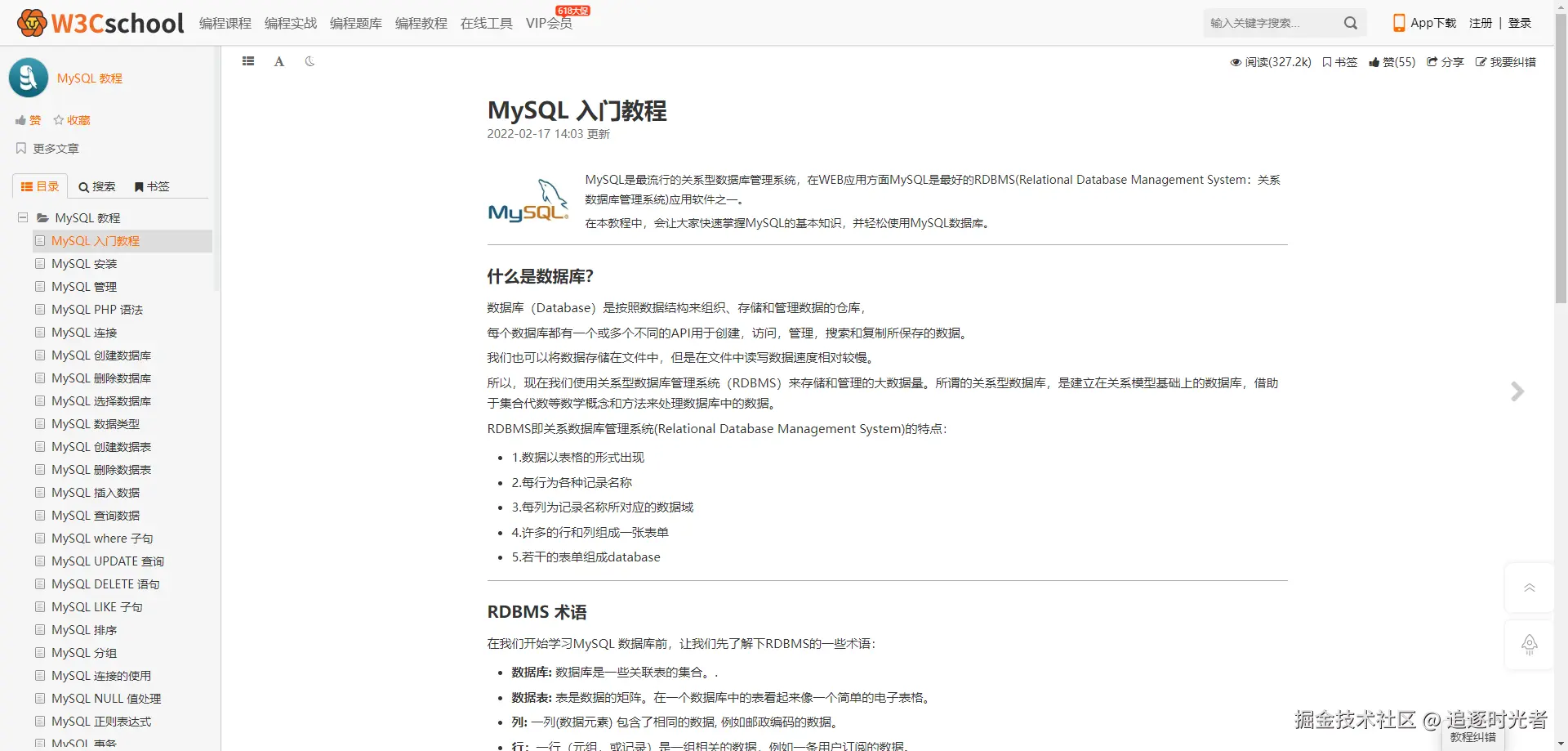Open MySQL DELETE 语句 chapter

(x=105, y=584)
